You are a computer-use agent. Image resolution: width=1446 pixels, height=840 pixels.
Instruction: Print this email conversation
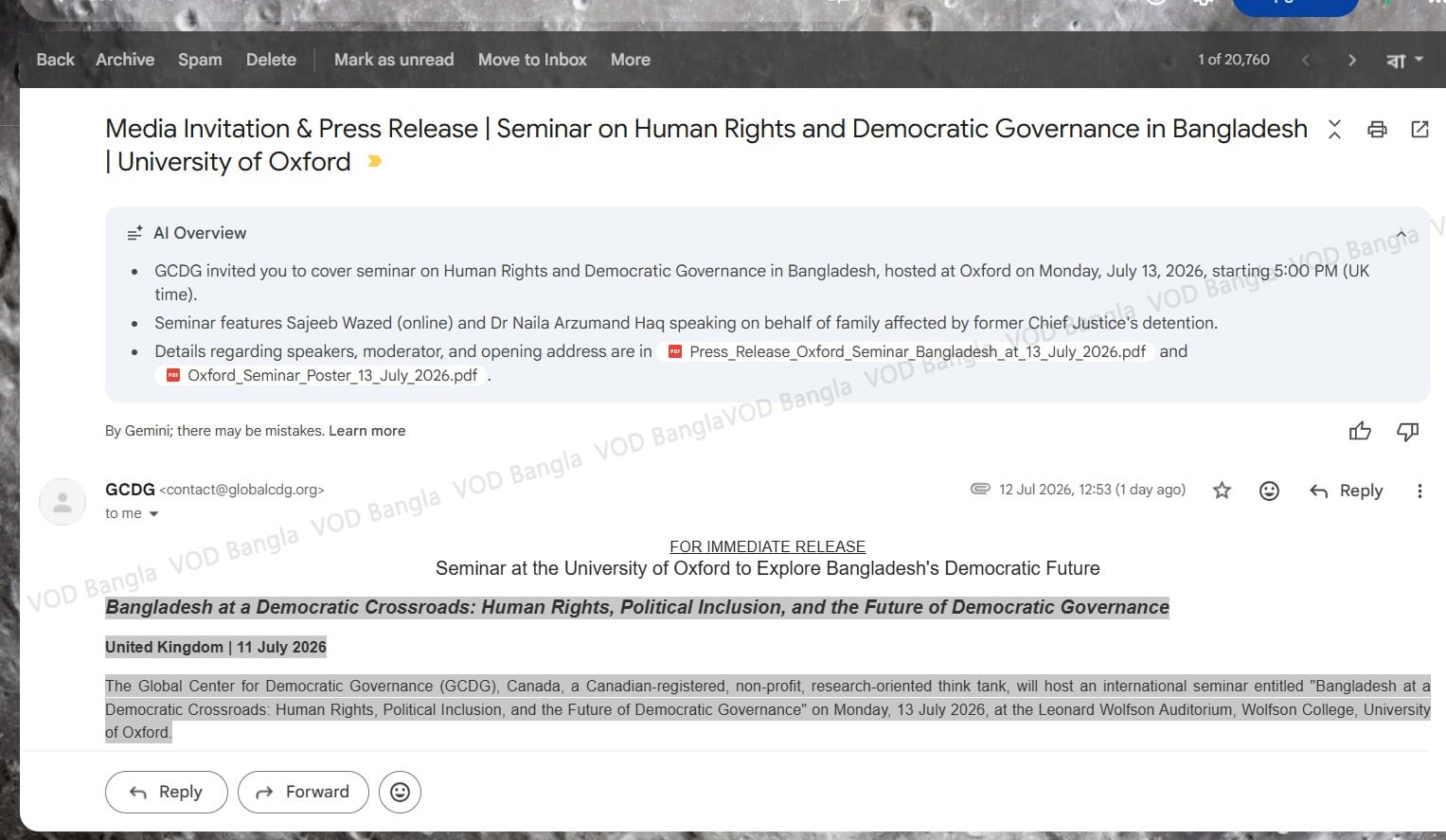tap(1377, 129)
